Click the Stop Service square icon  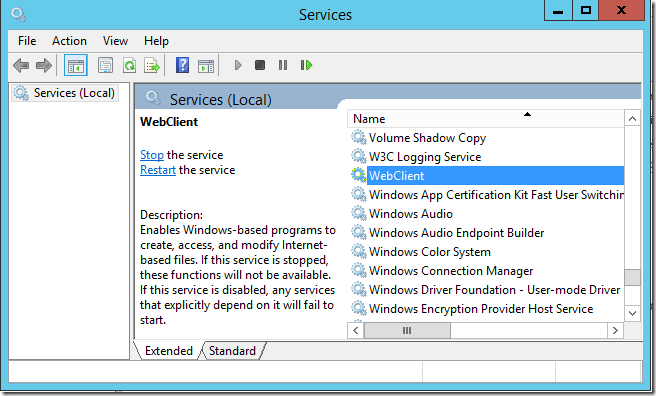click(x=260, y=65)
